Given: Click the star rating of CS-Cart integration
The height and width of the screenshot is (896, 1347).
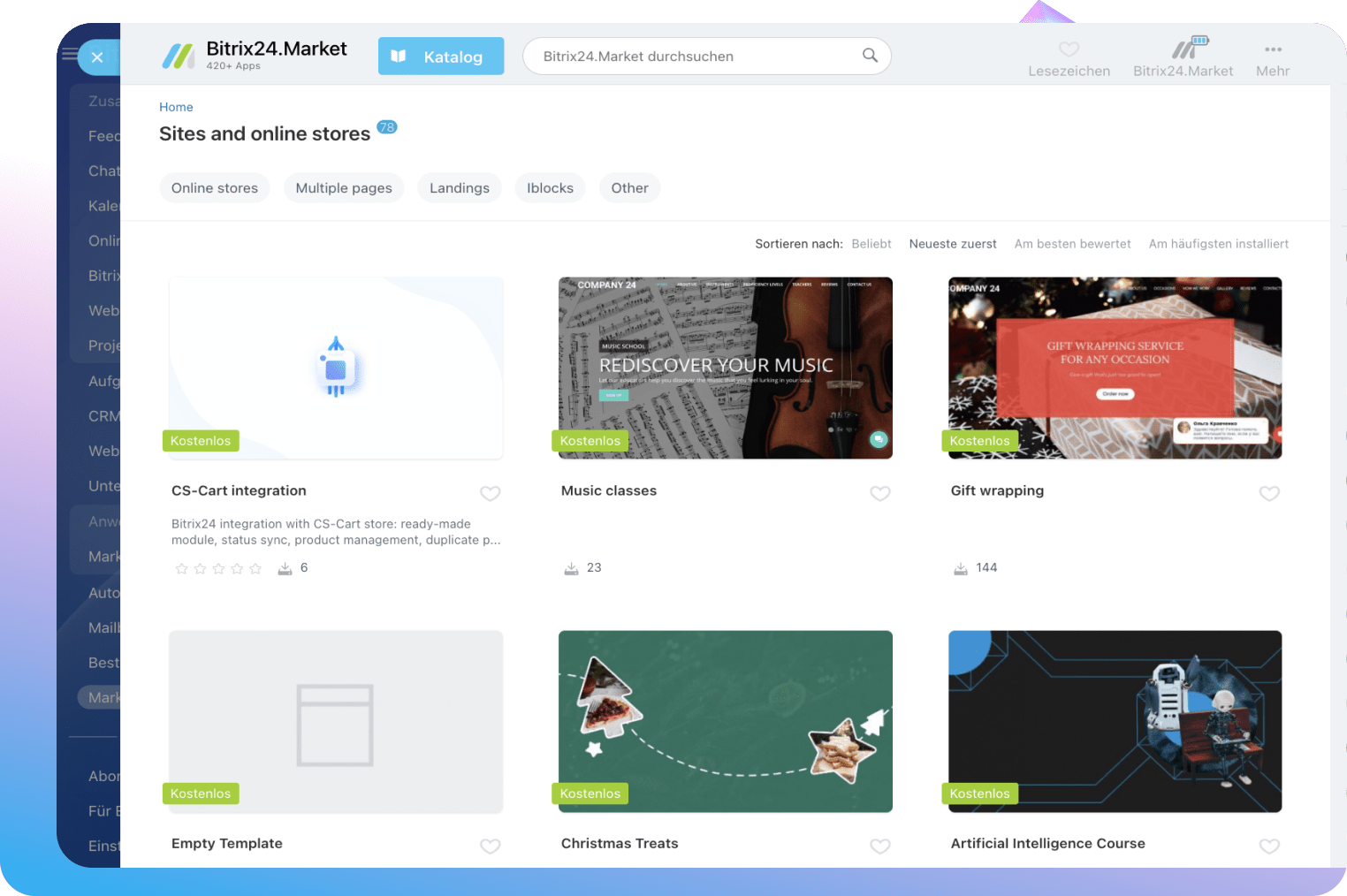Looking at the screenshot, I should pyautogui.click(x=218, y=568).
